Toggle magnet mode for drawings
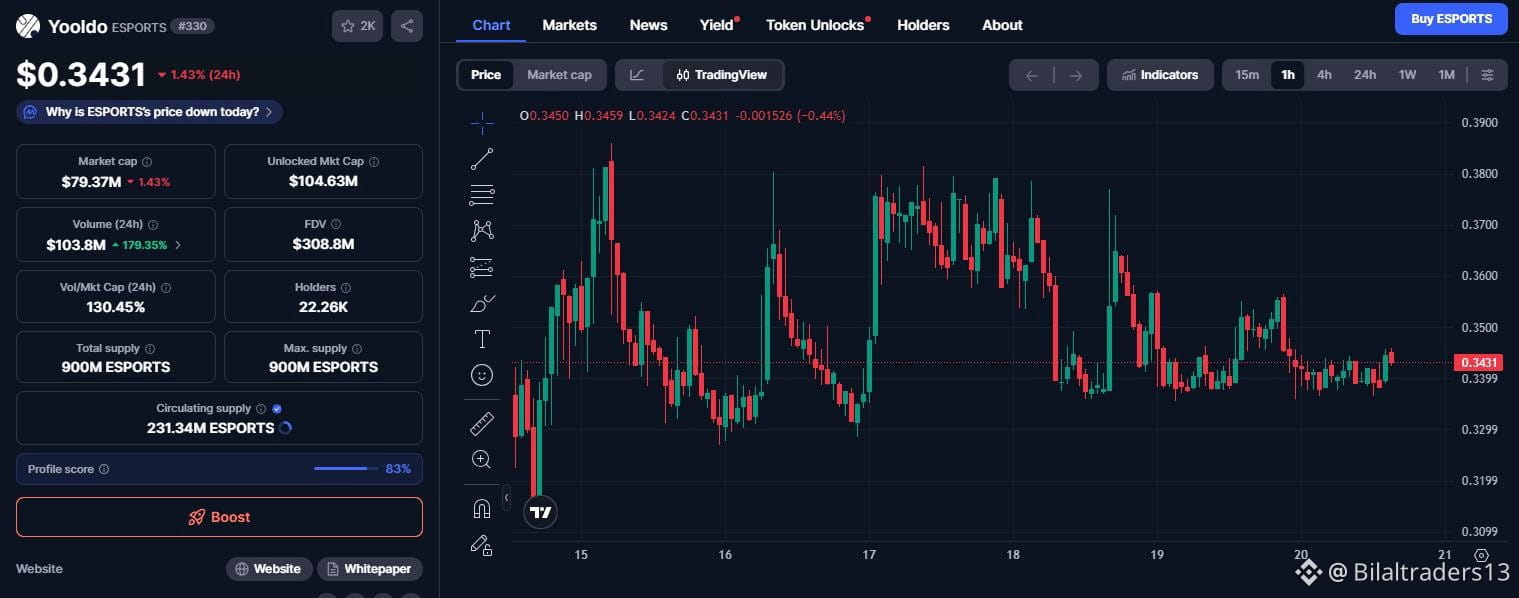 482,509
